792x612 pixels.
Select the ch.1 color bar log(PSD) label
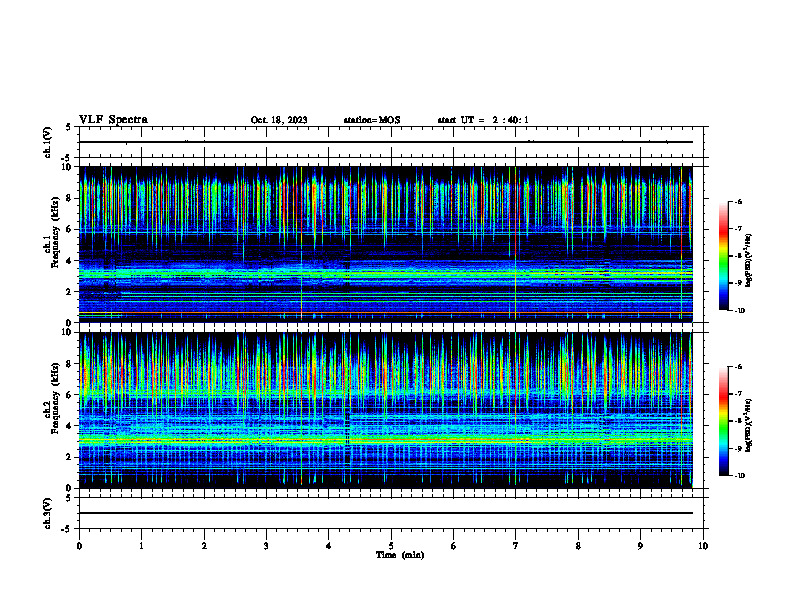749,261
